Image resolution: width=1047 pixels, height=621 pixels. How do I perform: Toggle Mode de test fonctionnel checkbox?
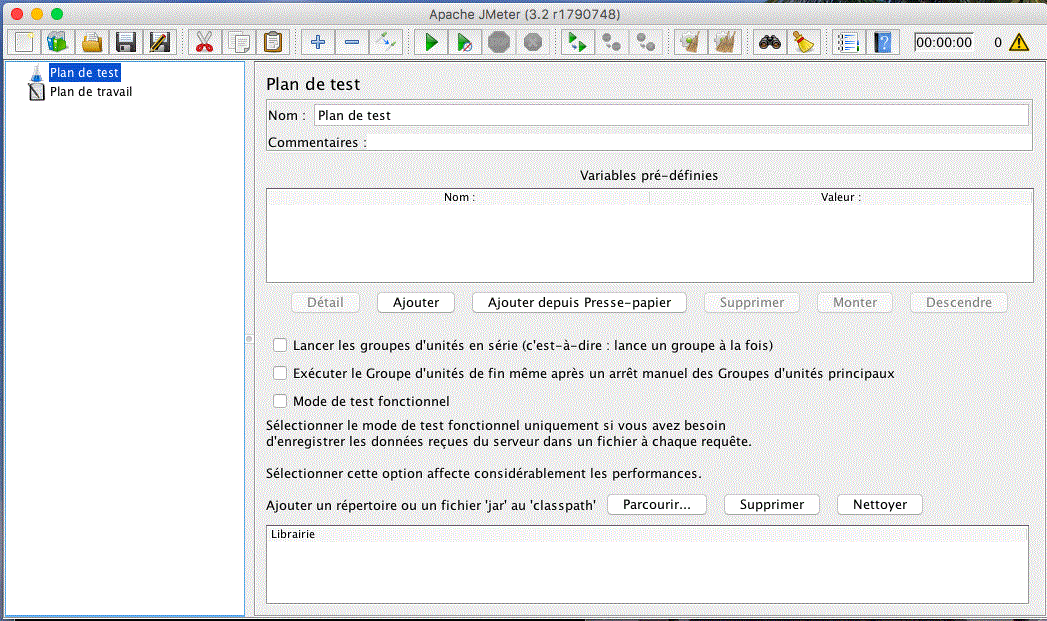(280, 401)
